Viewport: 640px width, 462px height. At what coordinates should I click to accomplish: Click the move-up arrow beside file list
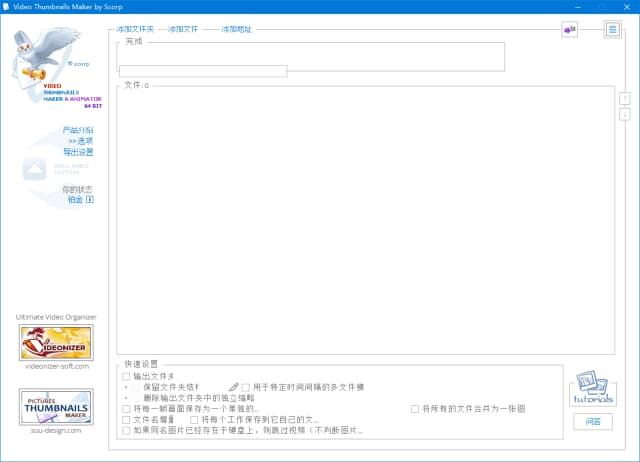click(x=624, y=98)
